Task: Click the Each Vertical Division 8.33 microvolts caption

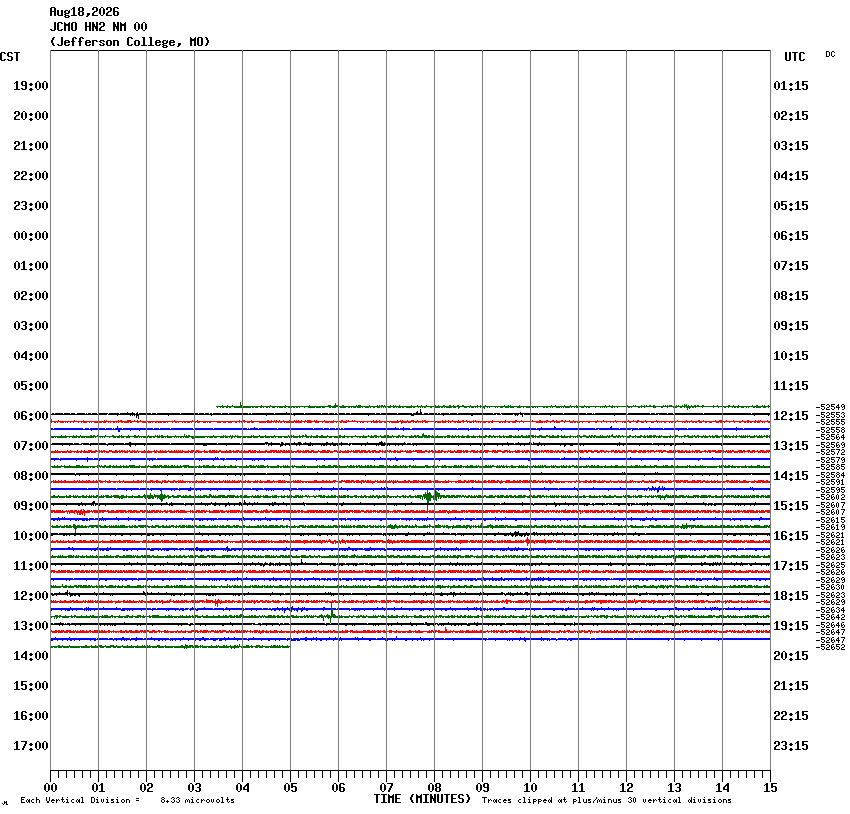Action: pyautogui.click(x=127, y=800)
